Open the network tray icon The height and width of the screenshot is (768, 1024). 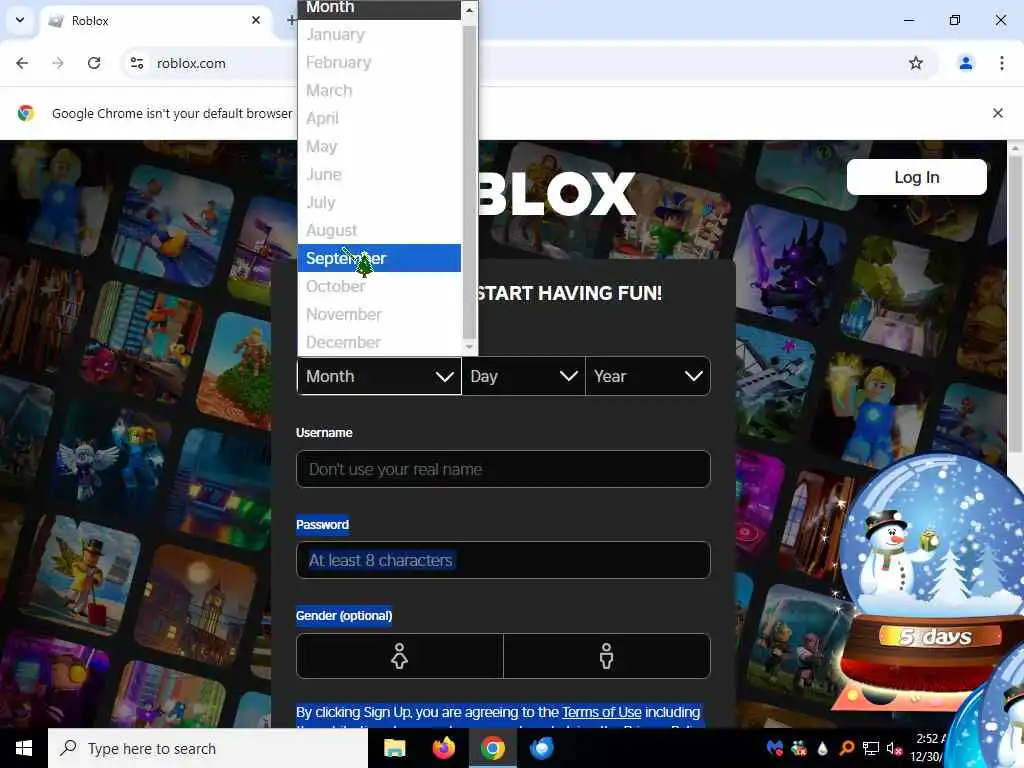tap(871, 748)
